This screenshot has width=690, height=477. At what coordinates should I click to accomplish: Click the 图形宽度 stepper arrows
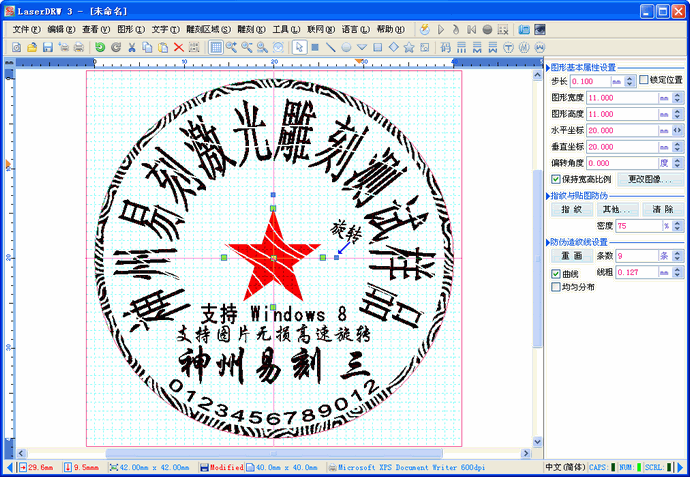(x=678, y=98)
